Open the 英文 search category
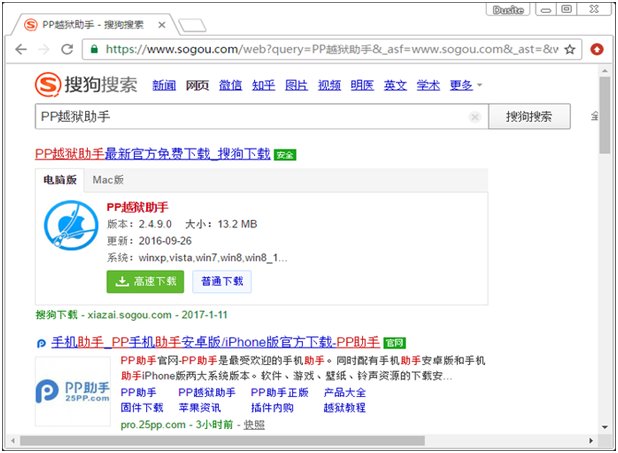Viewport: 618px width, 453px height. point(395,85)
